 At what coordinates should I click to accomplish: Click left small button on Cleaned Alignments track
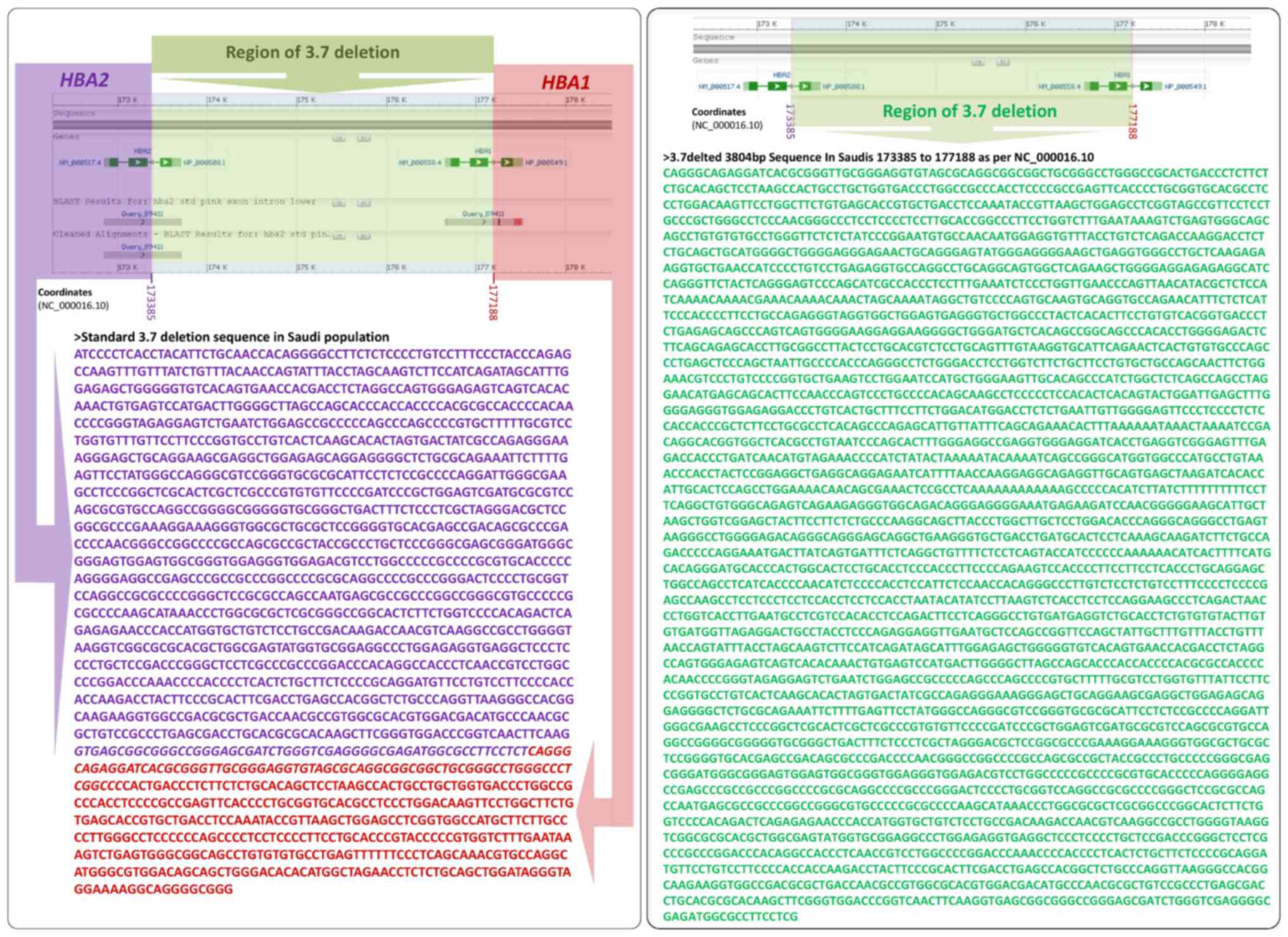pos(339,236)
